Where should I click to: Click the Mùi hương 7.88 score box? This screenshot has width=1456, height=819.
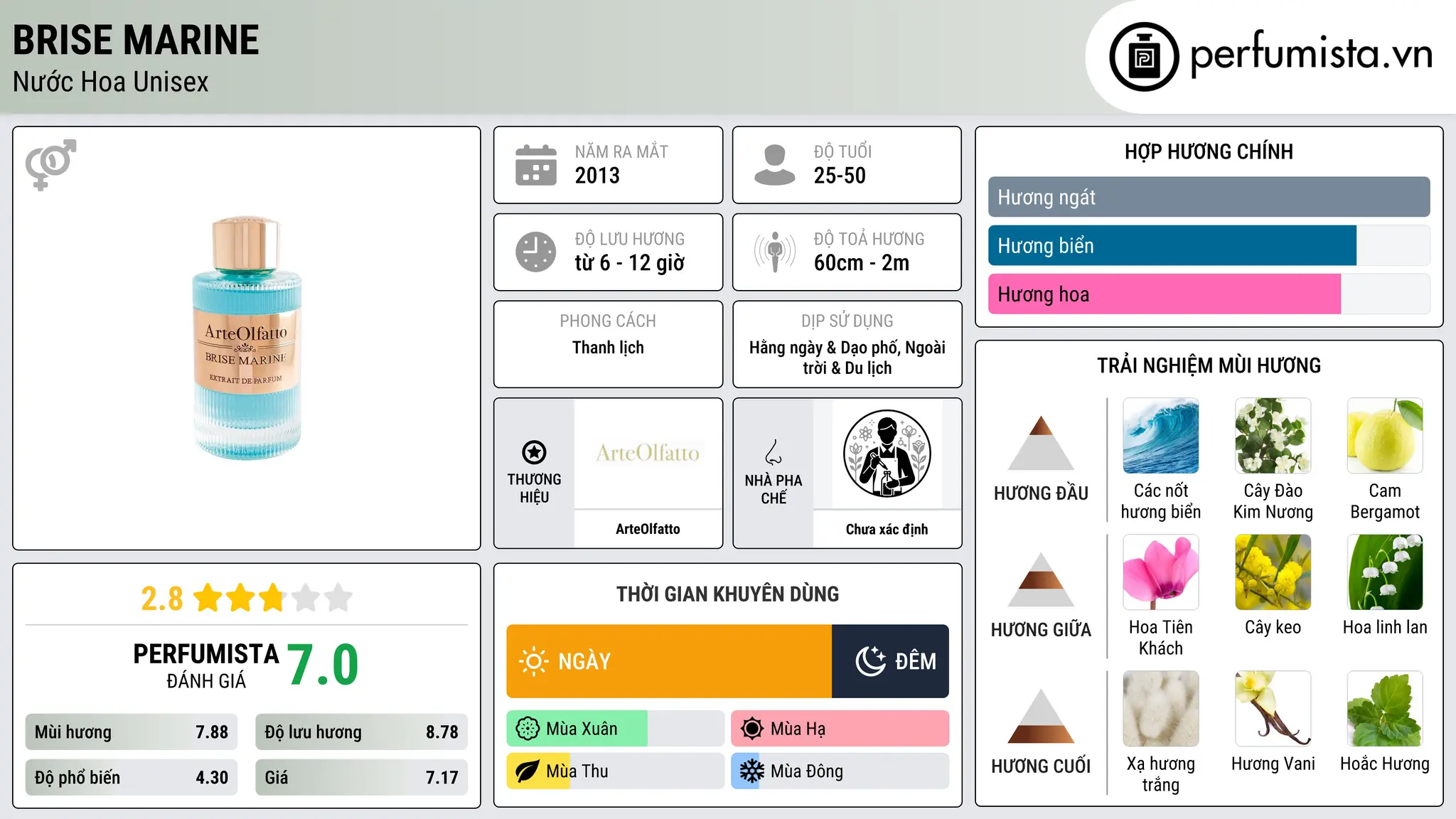[132, 732]
